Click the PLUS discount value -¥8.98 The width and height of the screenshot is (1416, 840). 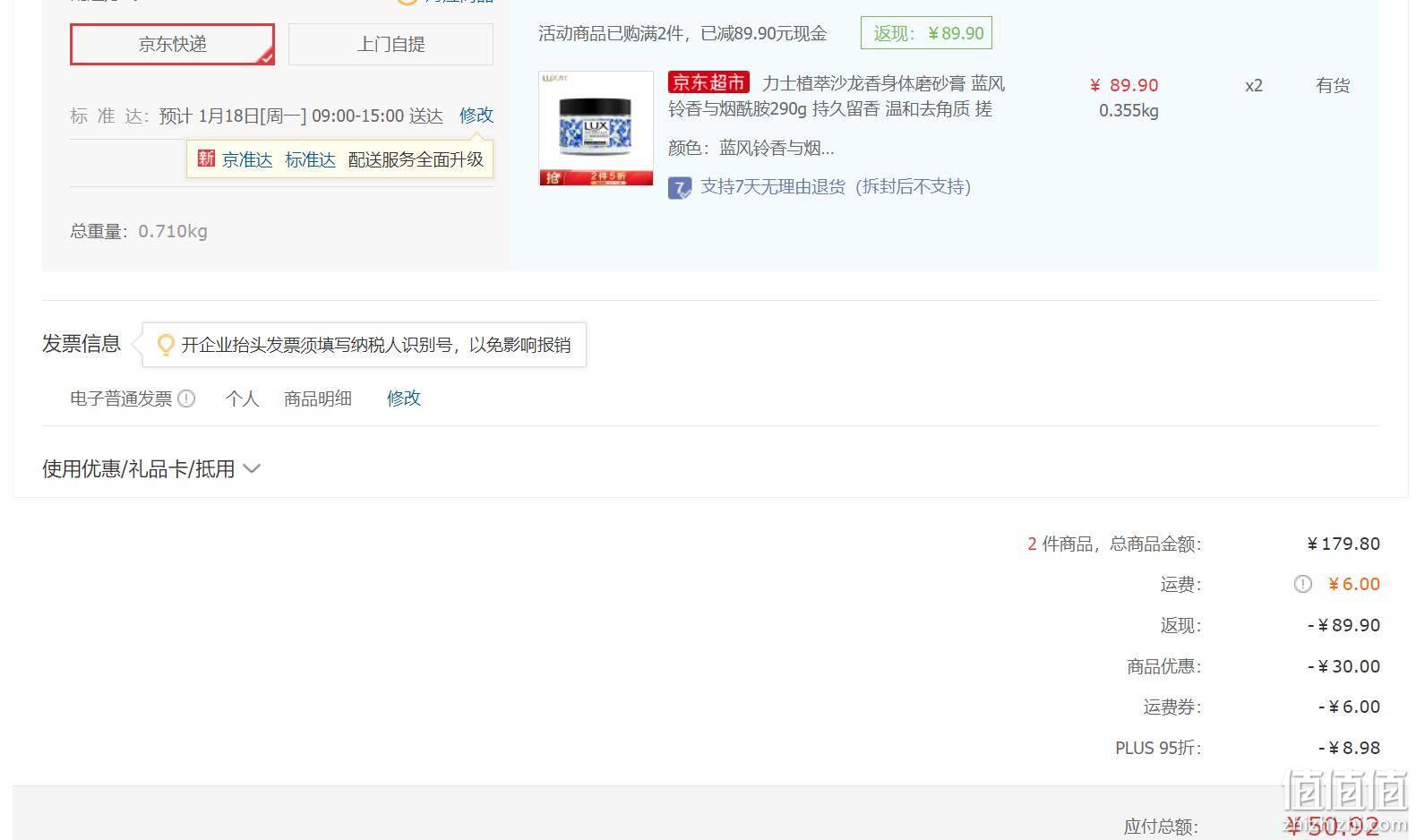pyautogui.click(x=1349, y=748)
